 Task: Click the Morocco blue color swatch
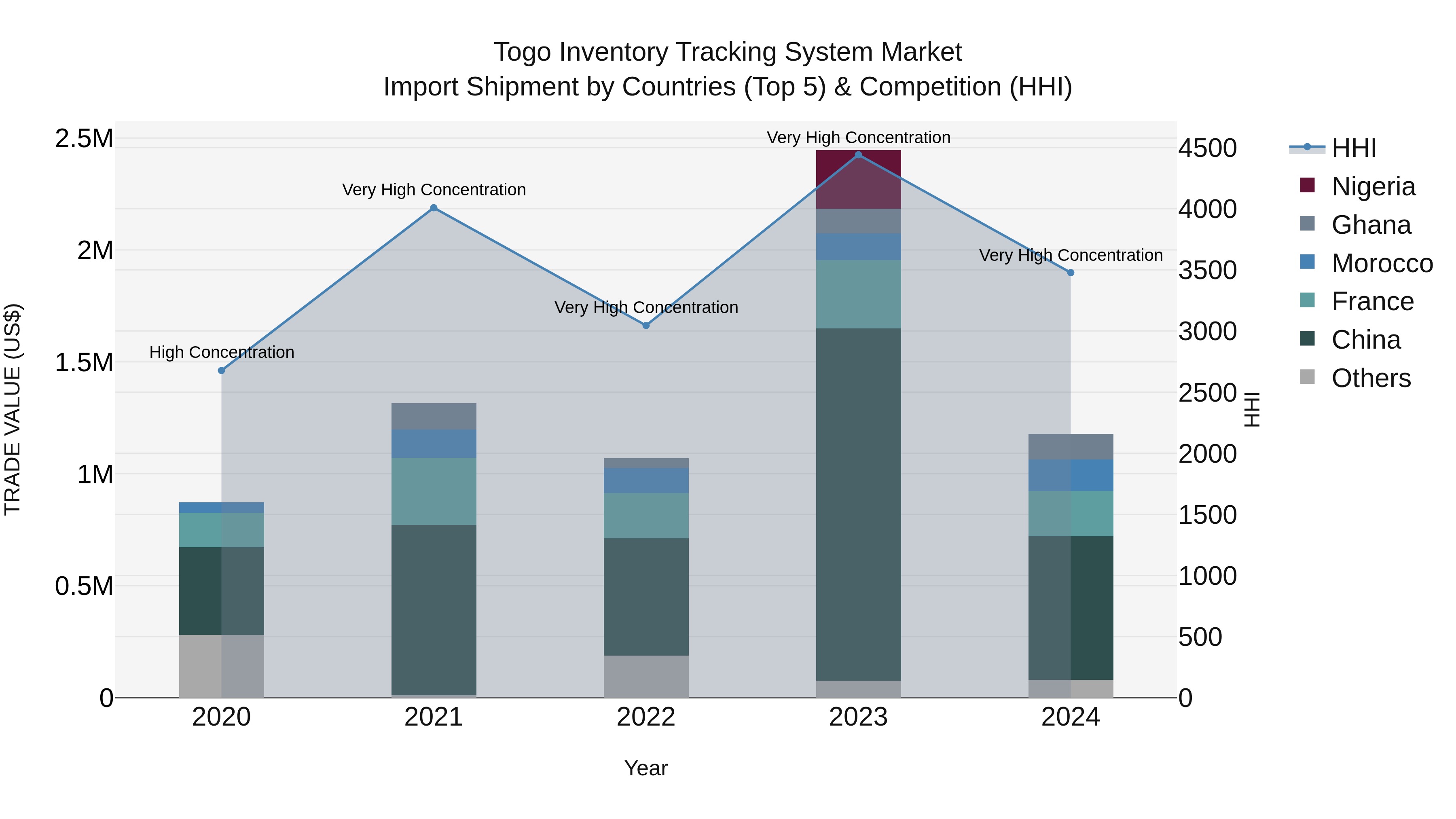tap(1307, 262)
